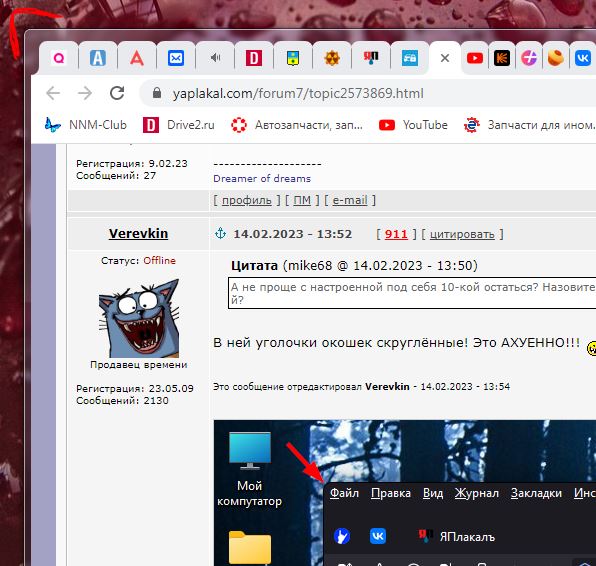Go back to the previous page
596x566 pixels.
[x=53, y=93]
